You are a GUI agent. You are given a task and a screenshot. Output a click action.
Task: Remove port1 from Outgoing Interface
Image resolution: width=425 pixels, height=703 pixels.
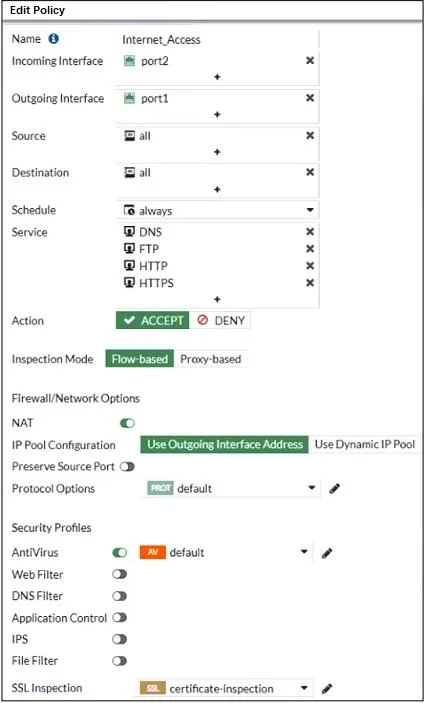click(x=310, y=98)
